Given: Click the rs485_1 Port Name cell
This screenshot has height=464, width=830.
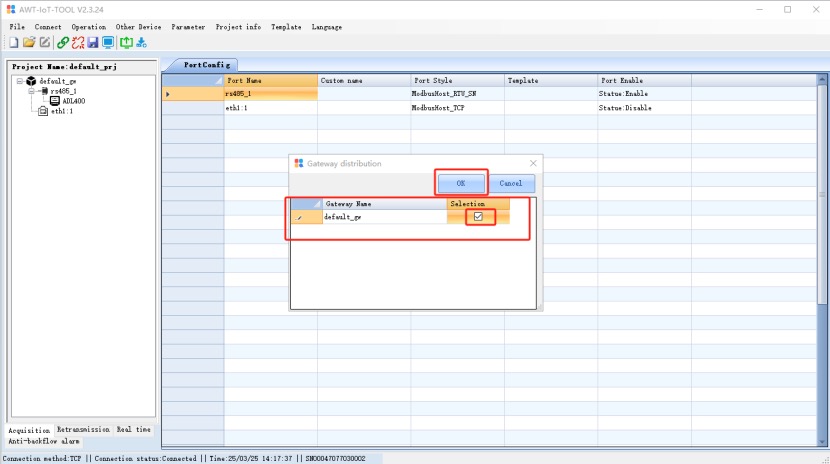Looking at the screenshot, I should pyautogui.click(x=270, y=94).
